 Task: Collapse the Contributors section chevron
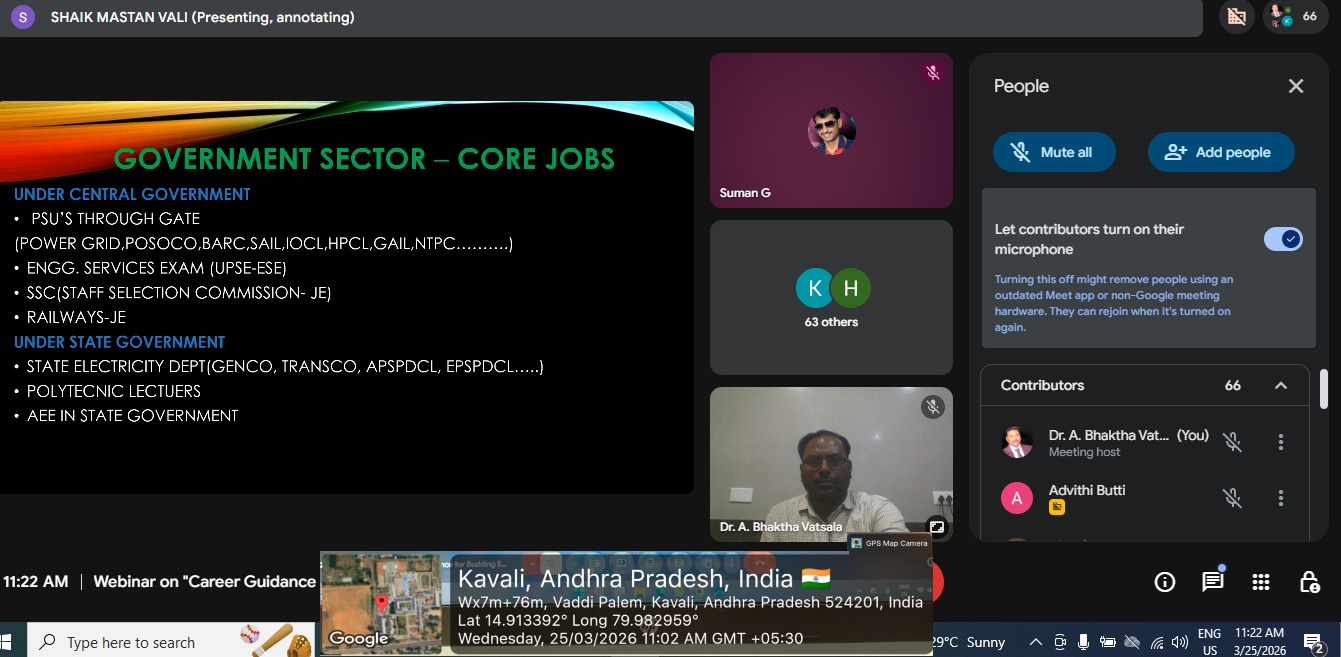1280,386
